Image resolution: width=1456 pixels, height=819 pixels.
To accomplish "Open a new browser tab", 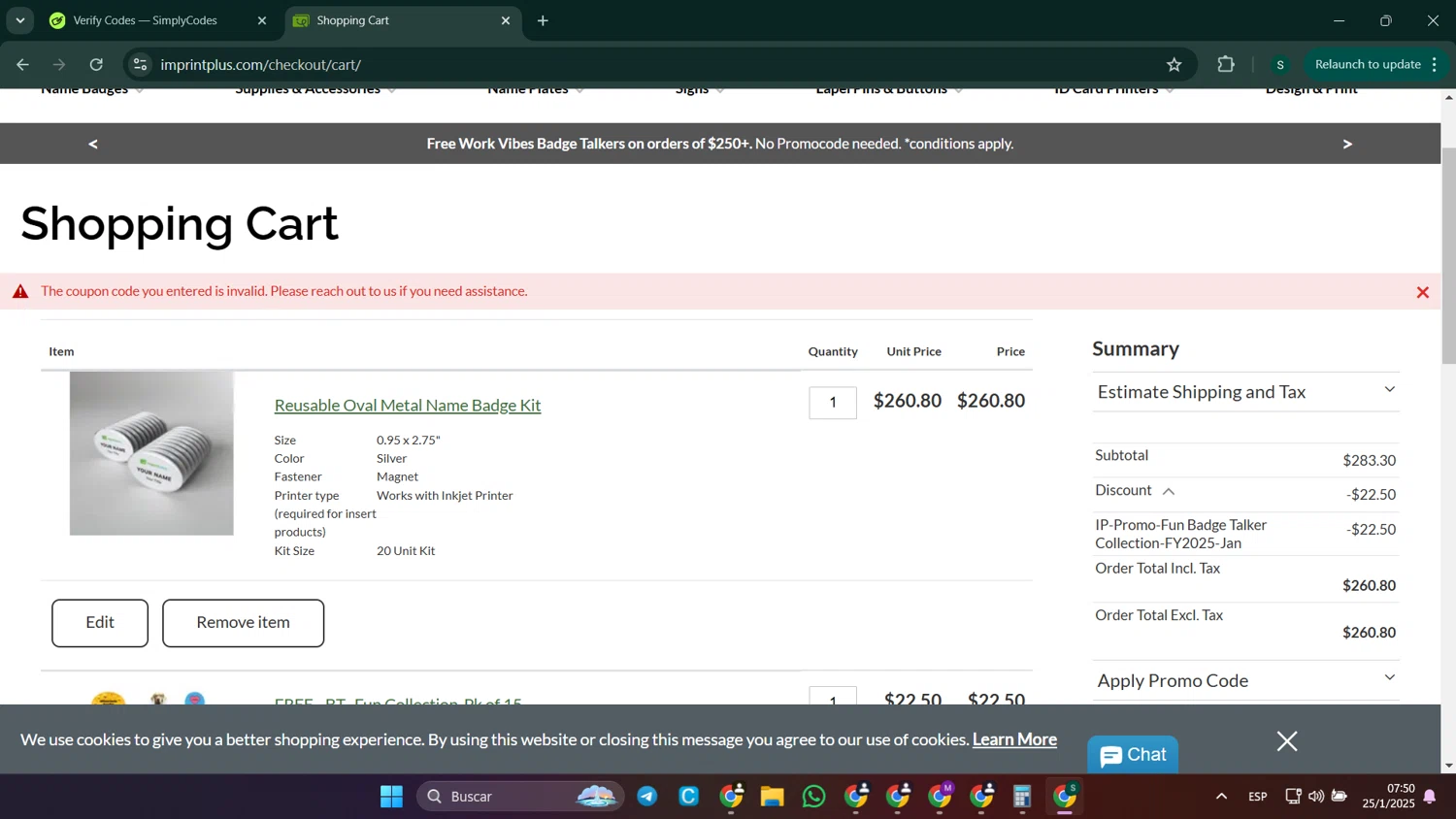I will [x=543, y=20].
